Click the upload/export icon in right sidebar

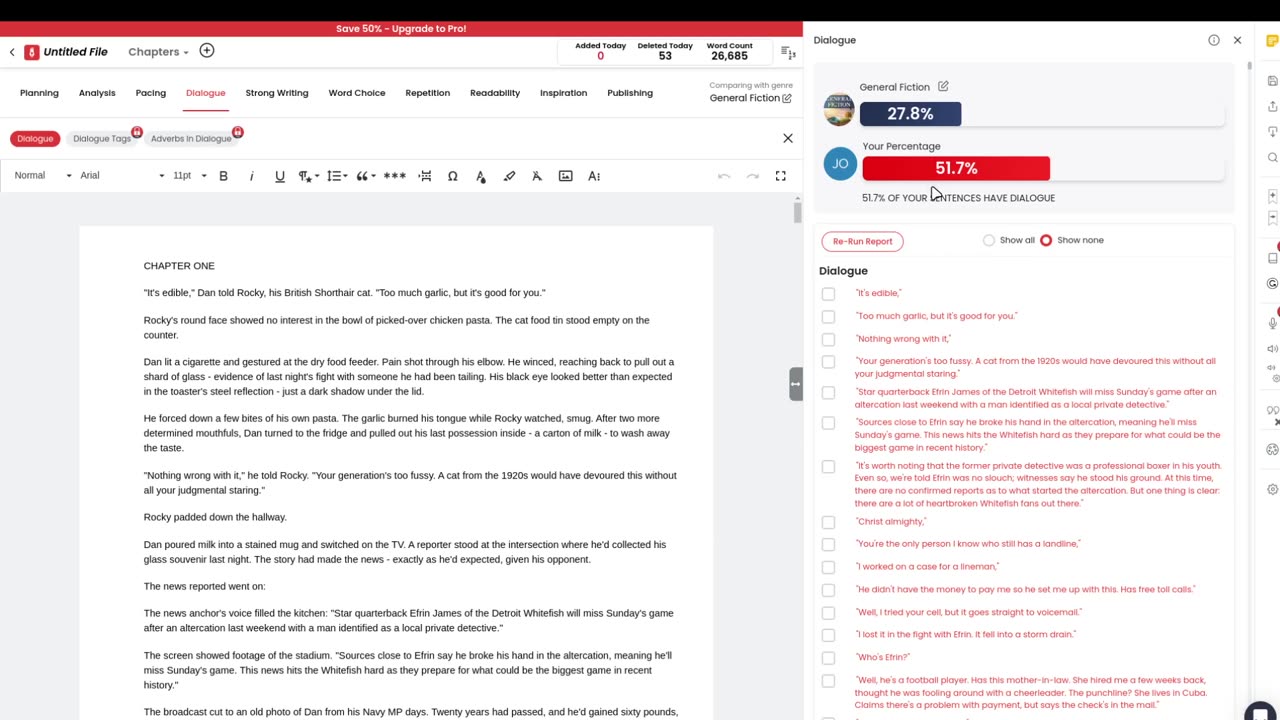[x=1272, y=107]
